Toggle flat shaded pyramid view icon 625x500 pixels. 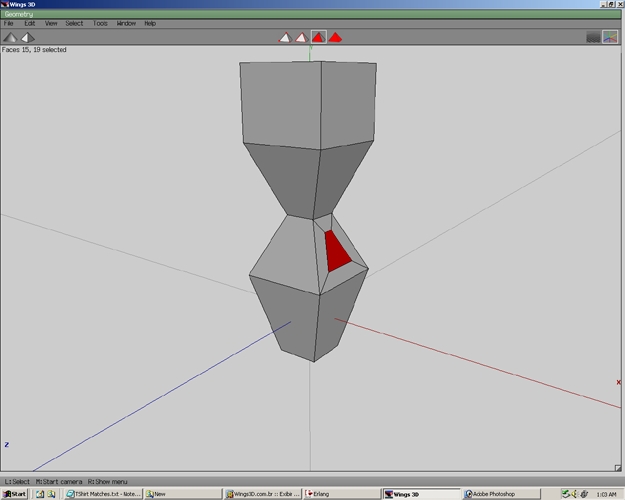tap(10, 37)
